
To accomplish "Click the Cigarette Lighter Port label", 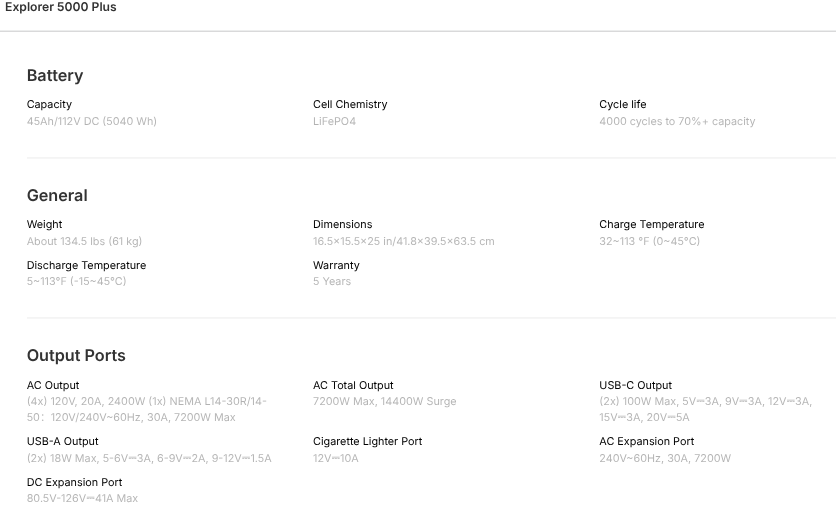I will [x=367, y=441].
